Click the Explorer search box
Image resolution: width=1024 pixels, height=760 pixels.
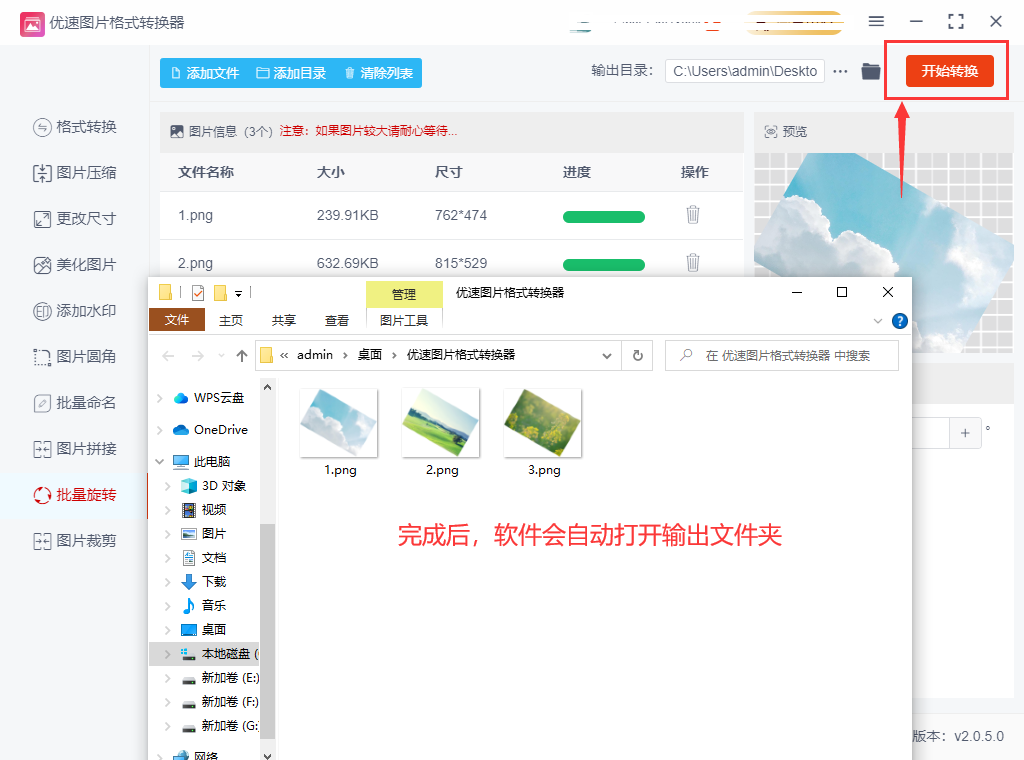pyautogui.click(x=782, y=356)
